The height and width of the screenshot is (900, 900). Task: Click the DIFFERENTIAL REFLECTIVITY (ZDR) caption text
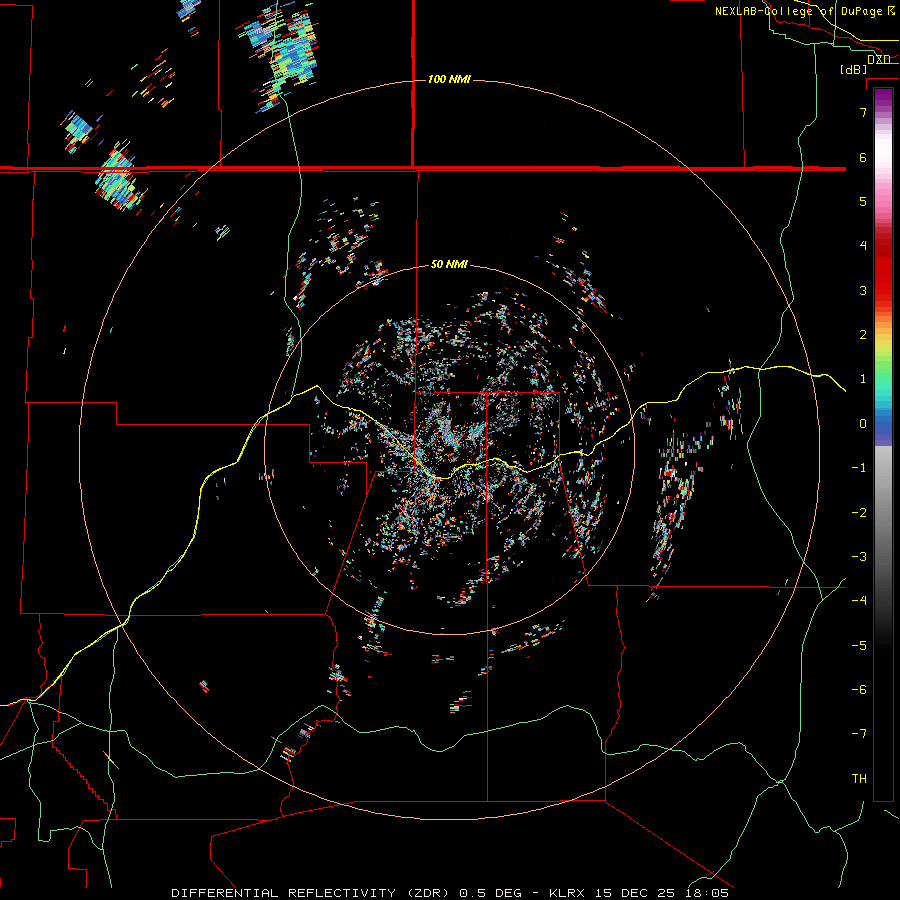312,893
